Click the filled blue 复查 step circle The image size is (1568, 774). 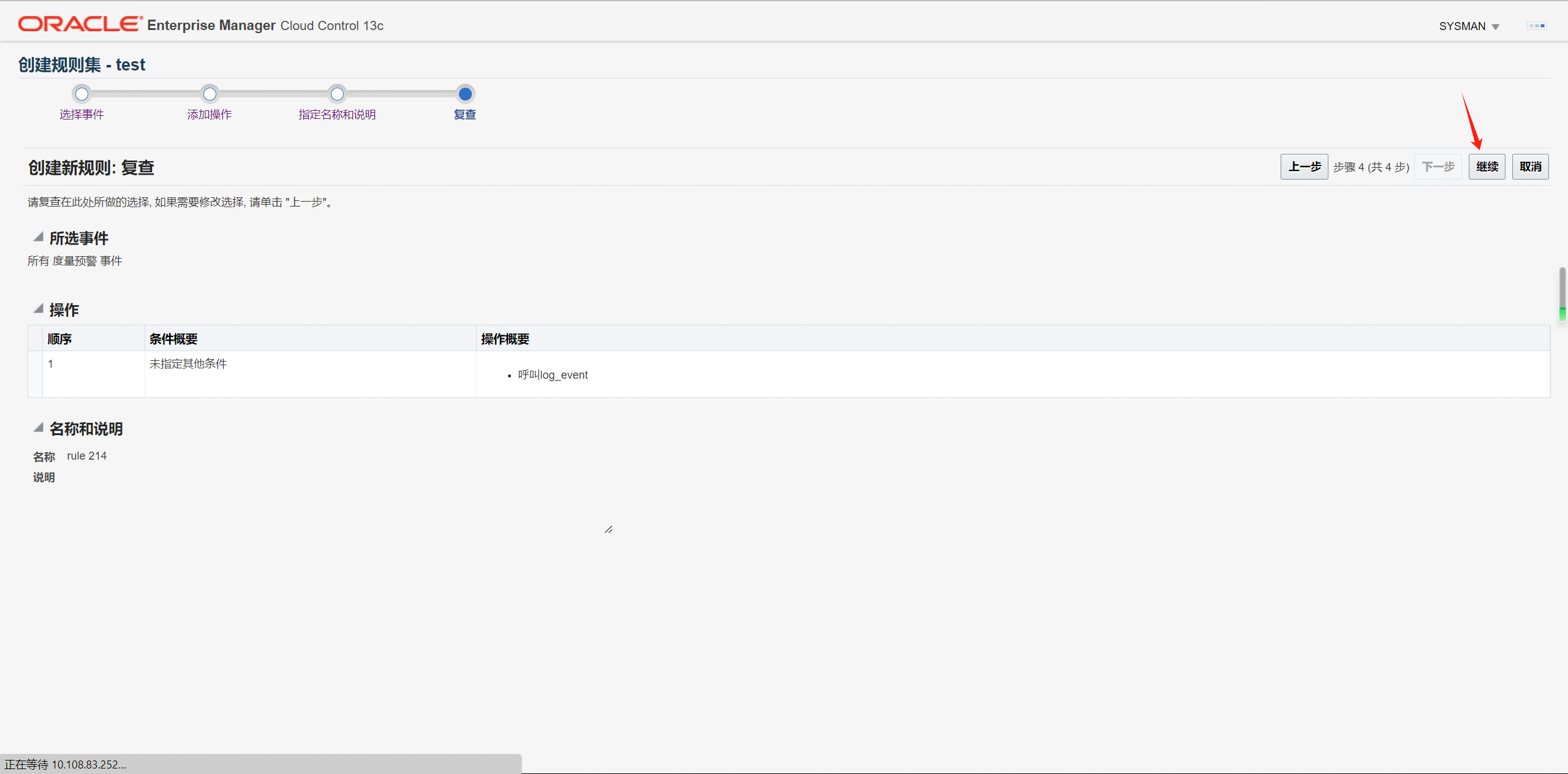tap(465, 94)
